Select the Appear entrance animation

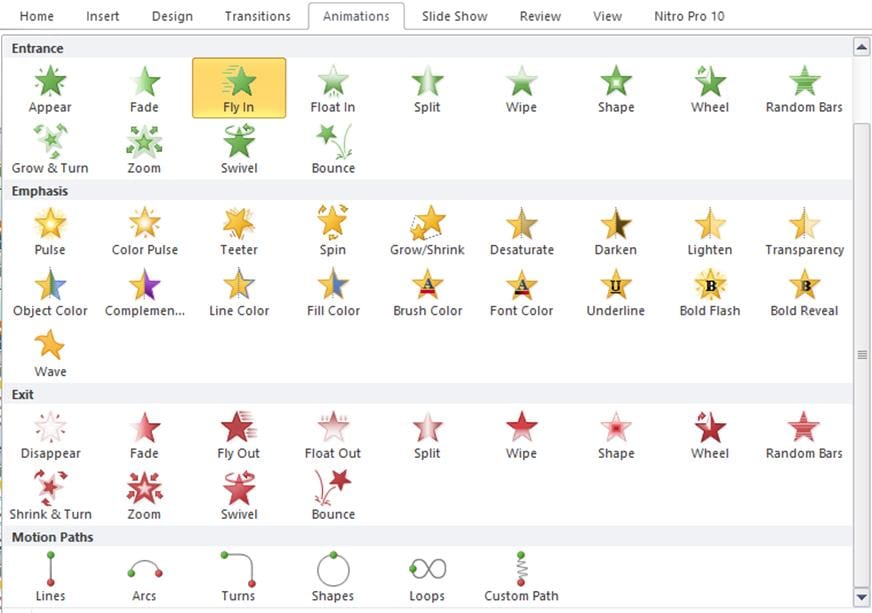click(x=50, y=87)
